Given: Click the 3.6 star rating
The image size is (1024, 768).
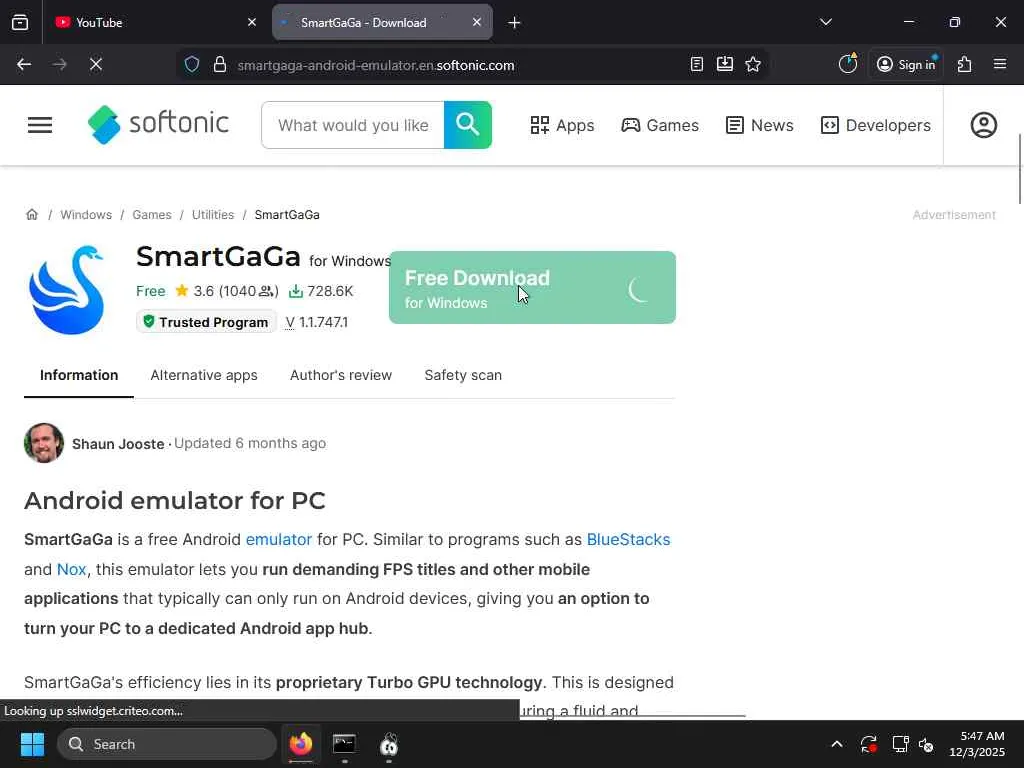Looking at the screenshot, I should pyautogui.click(x=227, y=291).
